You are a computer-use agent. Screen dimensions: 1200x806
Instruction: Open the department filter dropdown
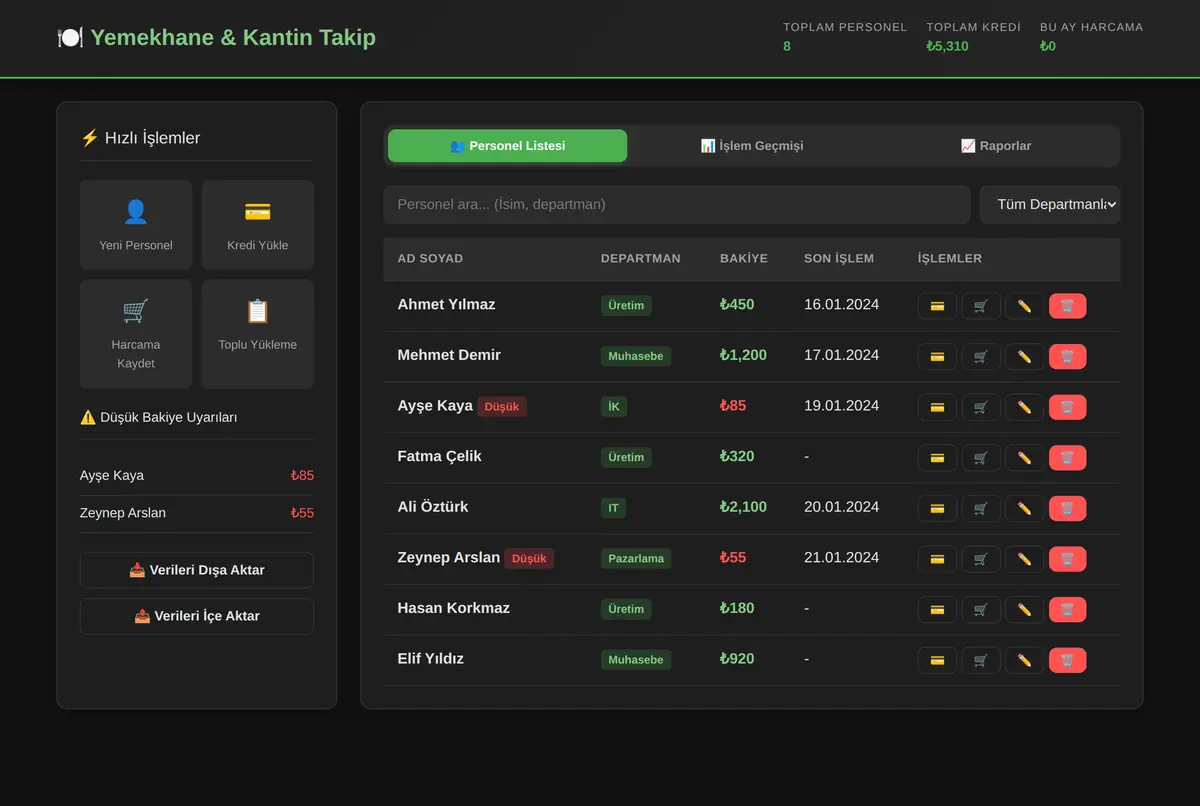coord(1049,204)
